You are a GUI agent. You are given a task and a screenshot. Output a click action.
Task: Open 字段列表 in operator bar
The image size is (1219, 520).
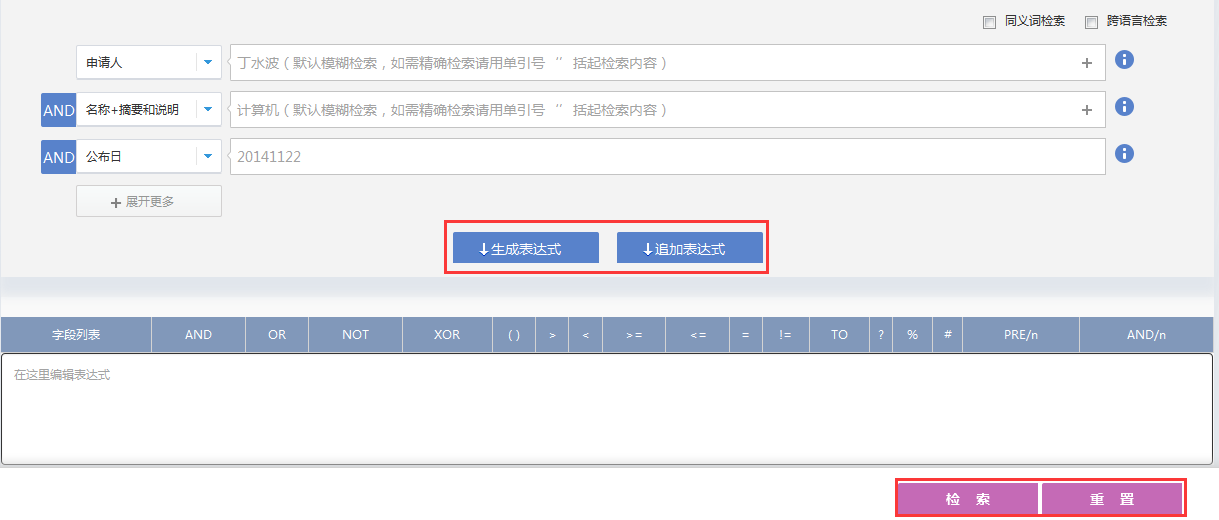[76, 335]
